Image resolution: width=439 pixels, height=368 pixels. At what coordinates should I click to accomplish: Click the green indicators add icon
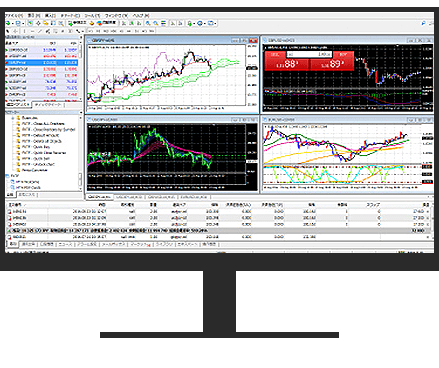tap(190, 23)
